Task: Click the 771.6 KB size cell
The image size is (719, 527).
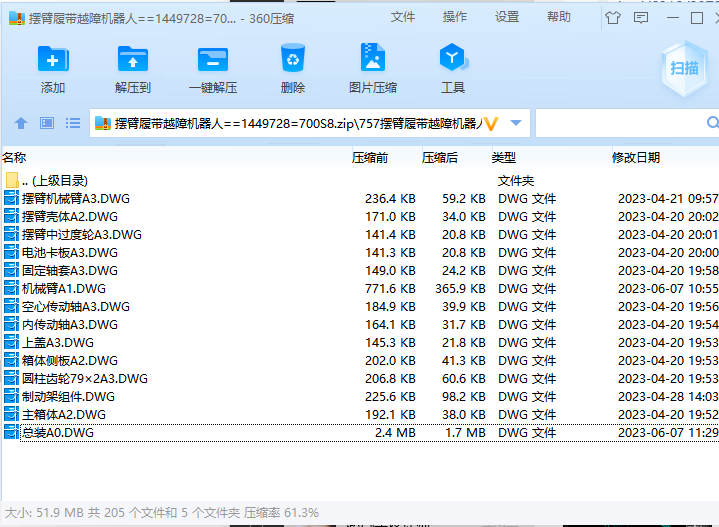Action: [x=390, y=288]
